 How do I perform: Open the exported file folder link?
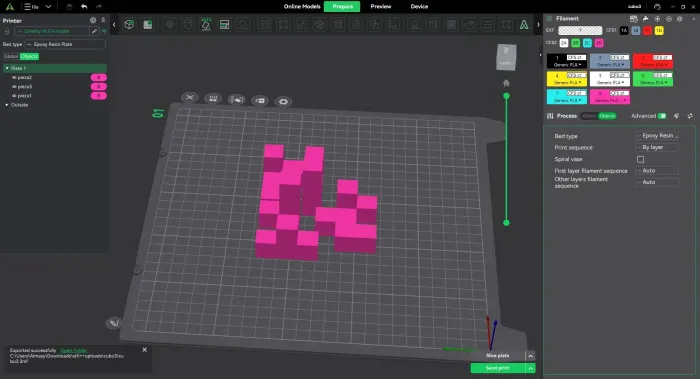coord(74,350)
